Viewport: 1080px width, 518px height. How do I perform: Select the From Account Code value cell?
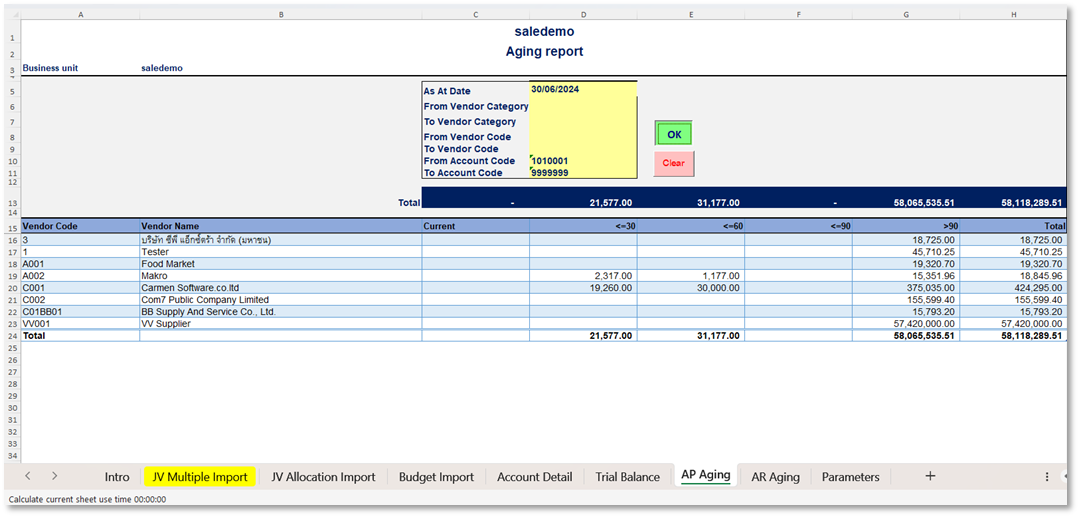click(x=582, y=161)
